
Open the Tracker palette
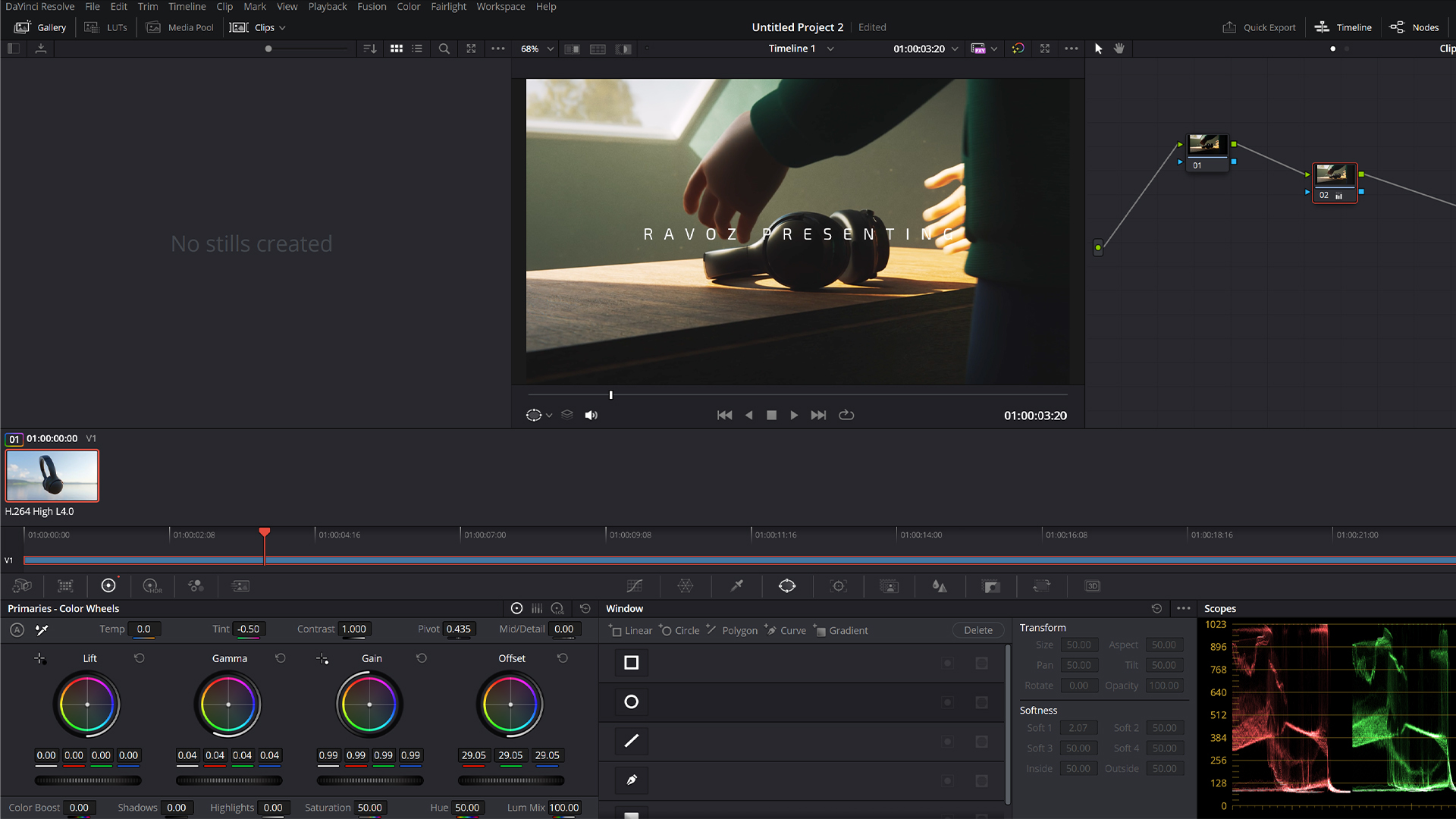pyautogui.click(x=838, y=585)
